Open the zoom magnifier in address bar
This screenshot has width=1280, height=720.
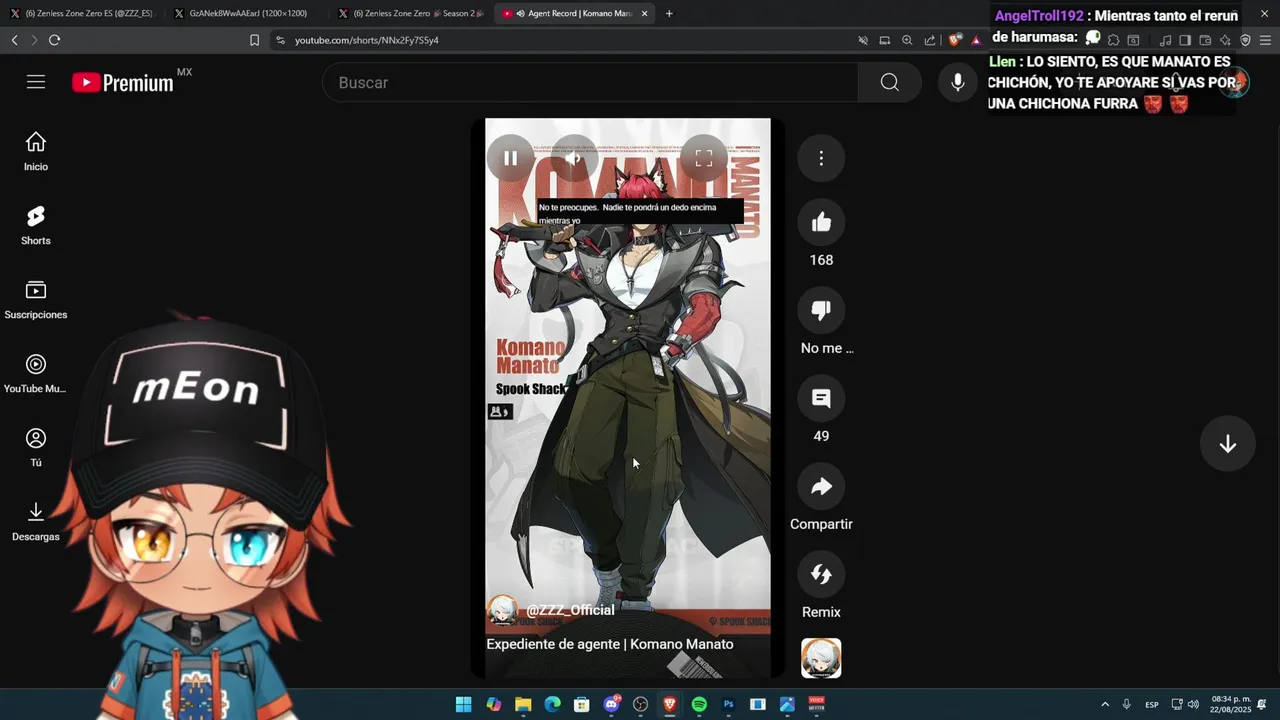pyautogui.click(x=907, y=40)
